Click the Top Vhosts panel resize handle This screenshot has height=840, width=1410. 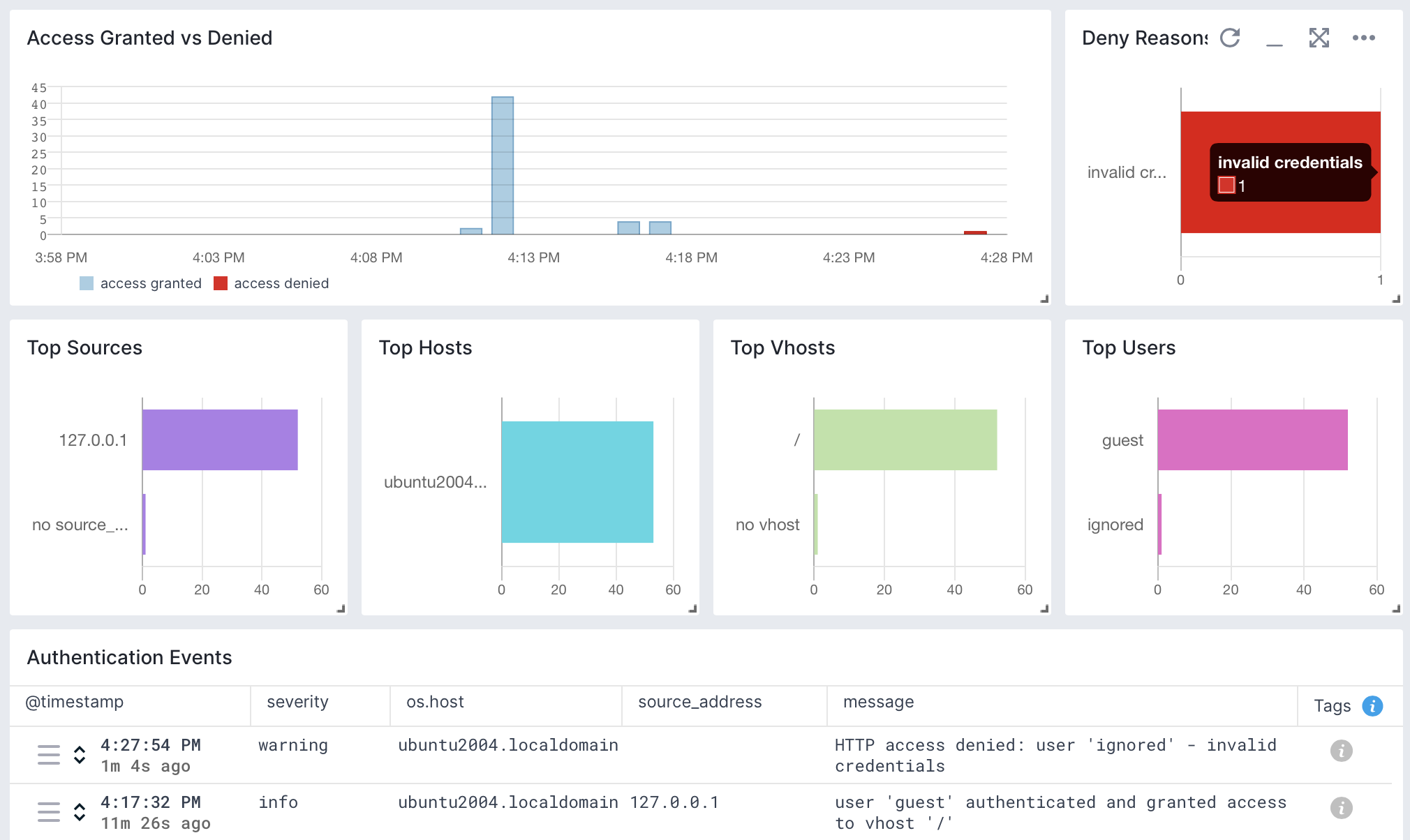tap(1044, 608)
